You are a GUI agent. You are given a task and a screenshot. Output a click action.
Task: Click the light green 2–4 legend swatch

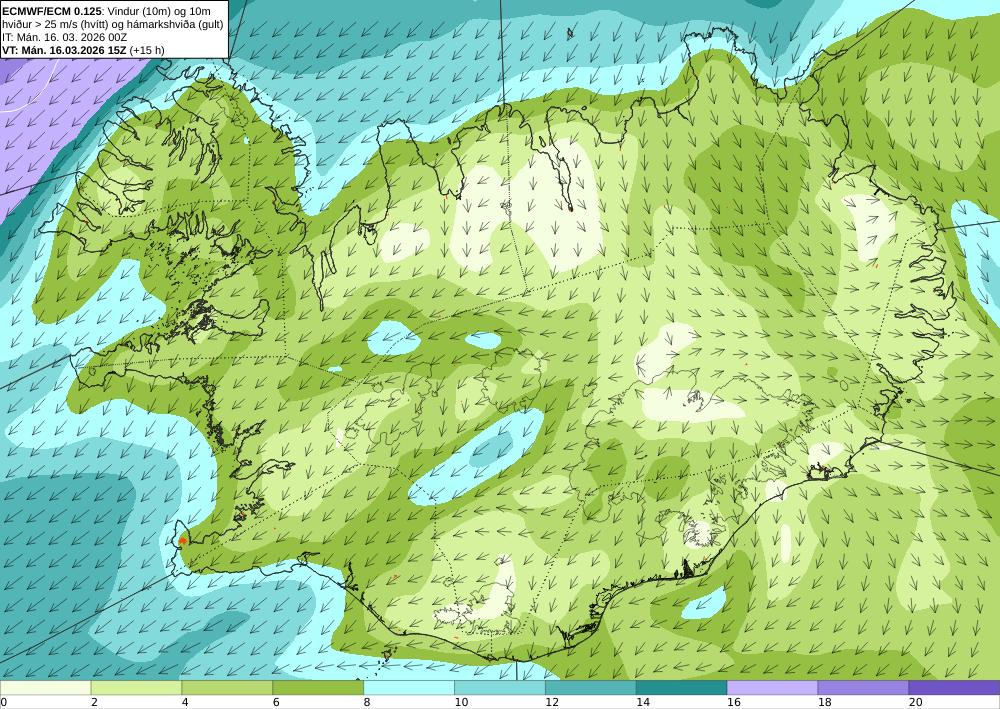point(136,688)
